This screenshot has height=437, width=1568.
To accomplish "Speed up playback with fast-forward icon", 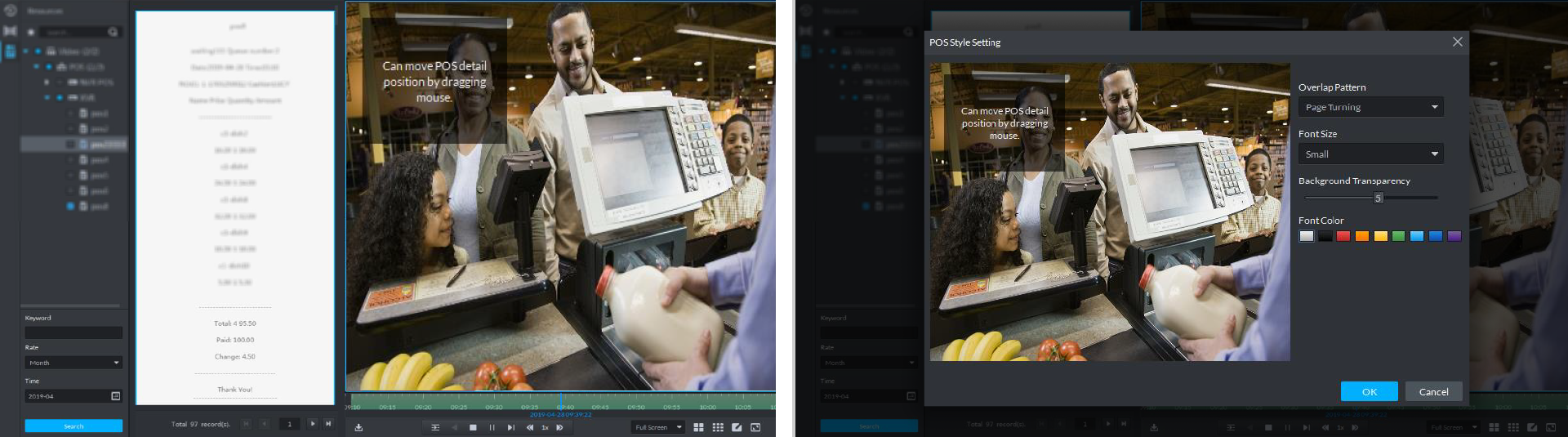I will [559, 427].
